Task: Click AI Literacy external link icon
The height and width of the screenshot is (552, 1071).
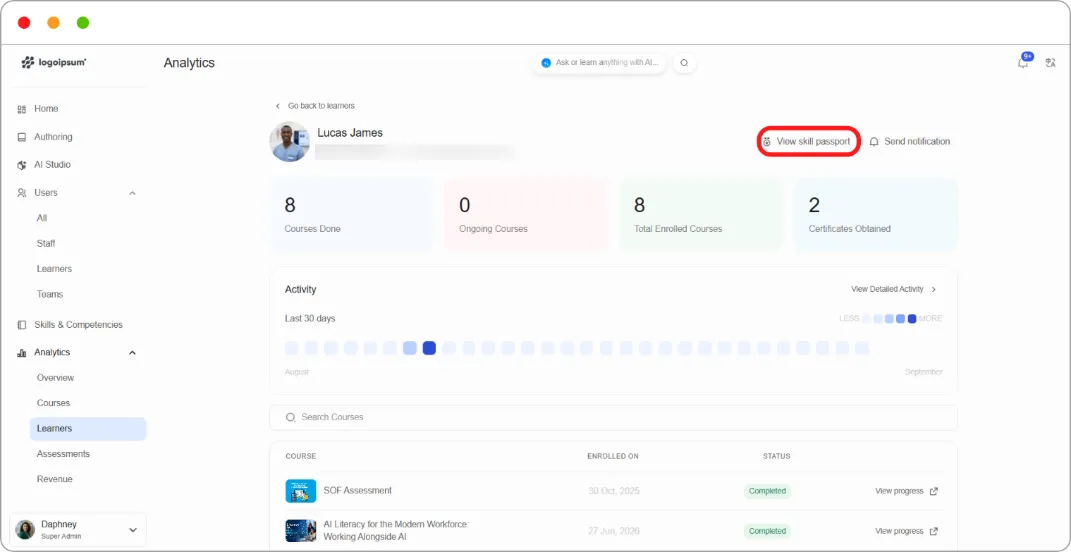Action: point(934,531)
